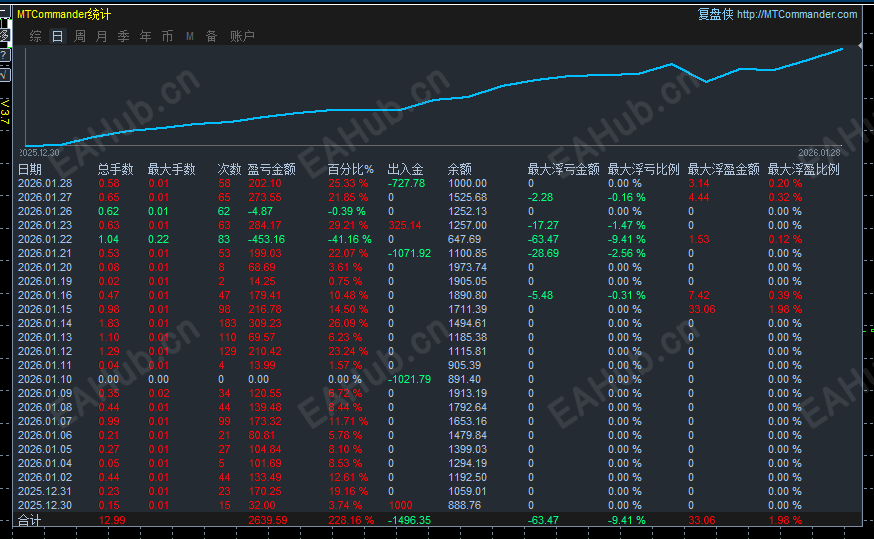Image resolution: width=874 pixels, height=539 pixels.
Task: Click the 总手数 column header
Action: pos(116,169)
